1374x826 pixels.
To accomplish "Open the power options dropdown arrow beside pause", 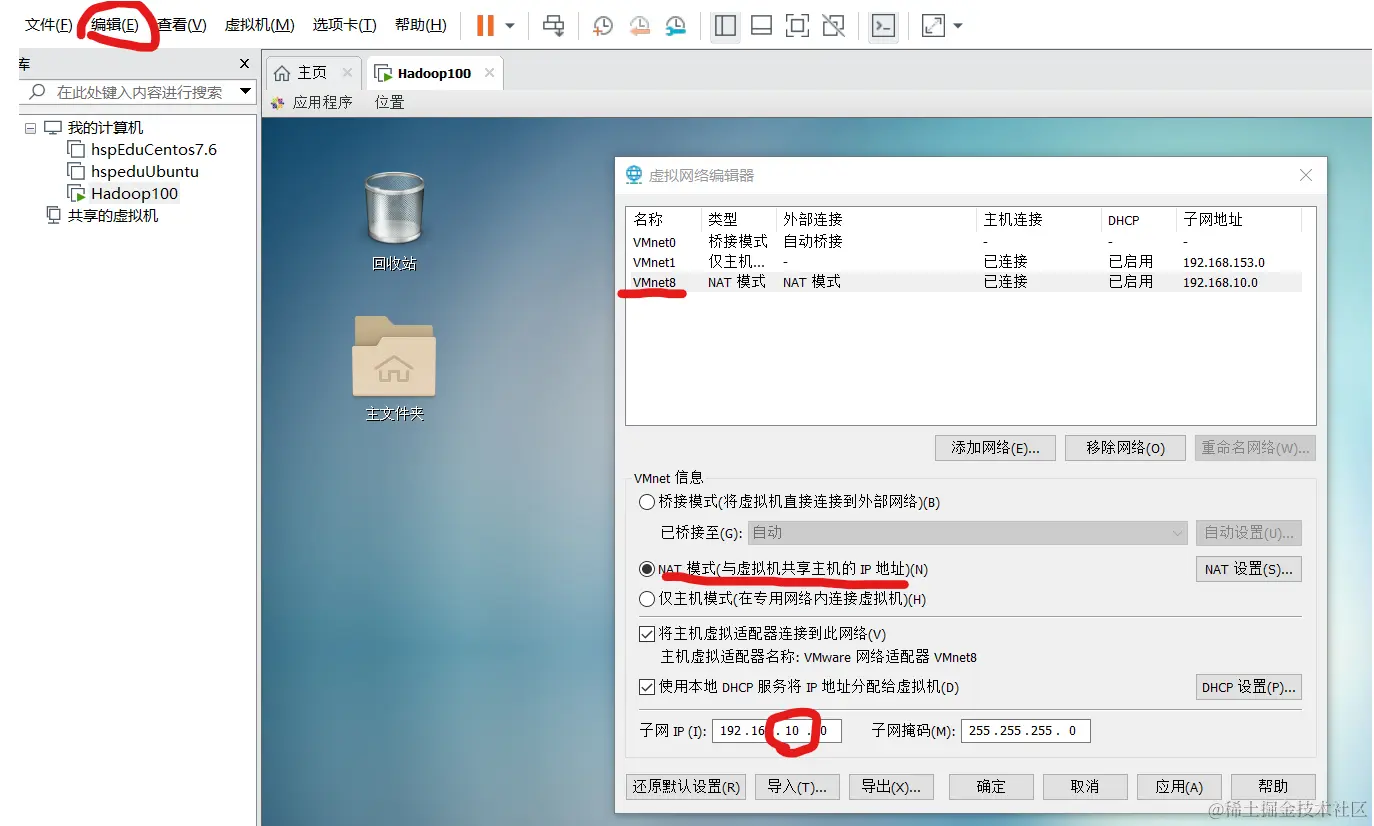I will tap(510, 26).
